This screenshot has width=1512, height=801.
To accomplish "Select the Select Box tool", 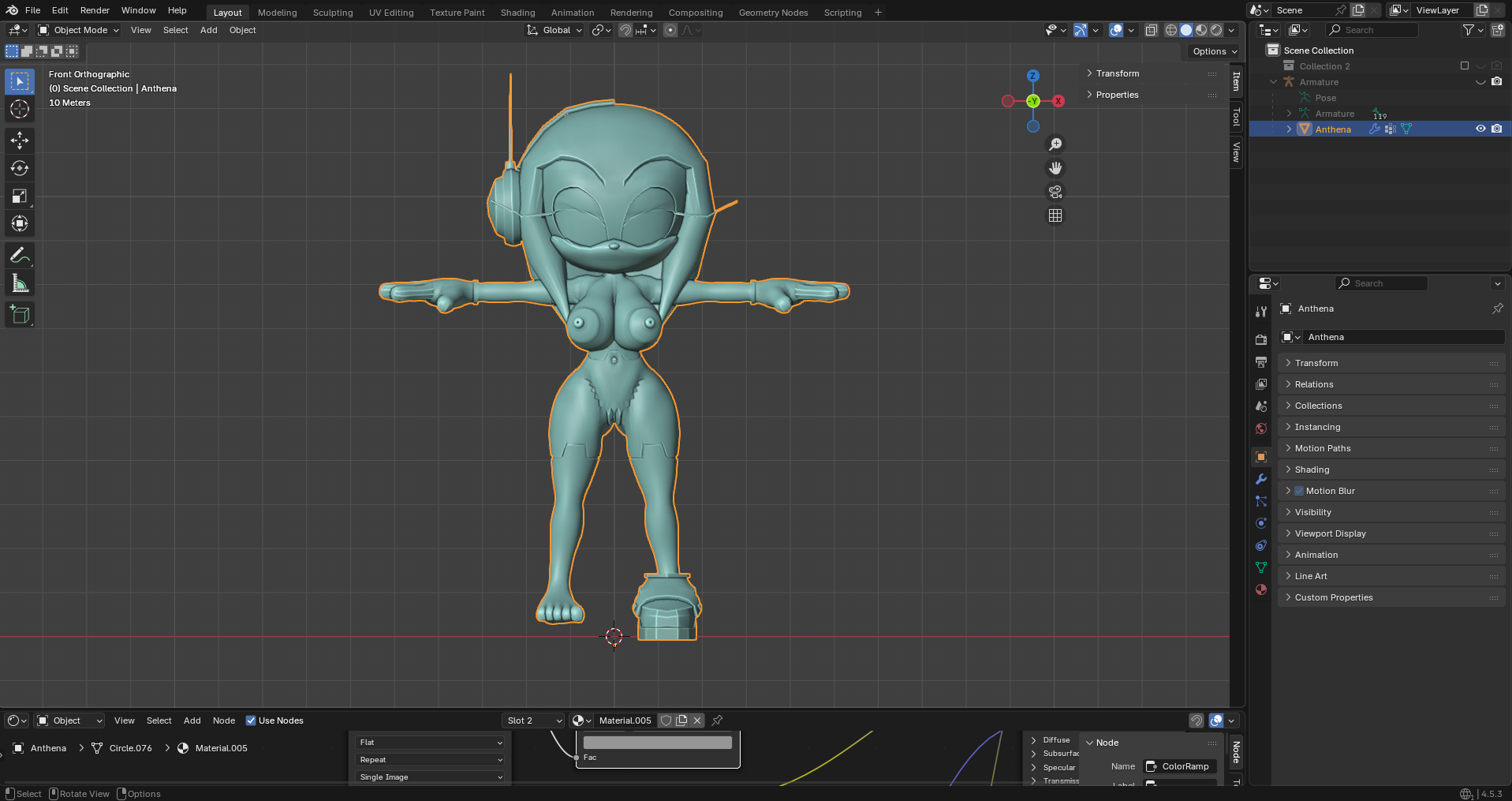I will (x=20, y=82).
